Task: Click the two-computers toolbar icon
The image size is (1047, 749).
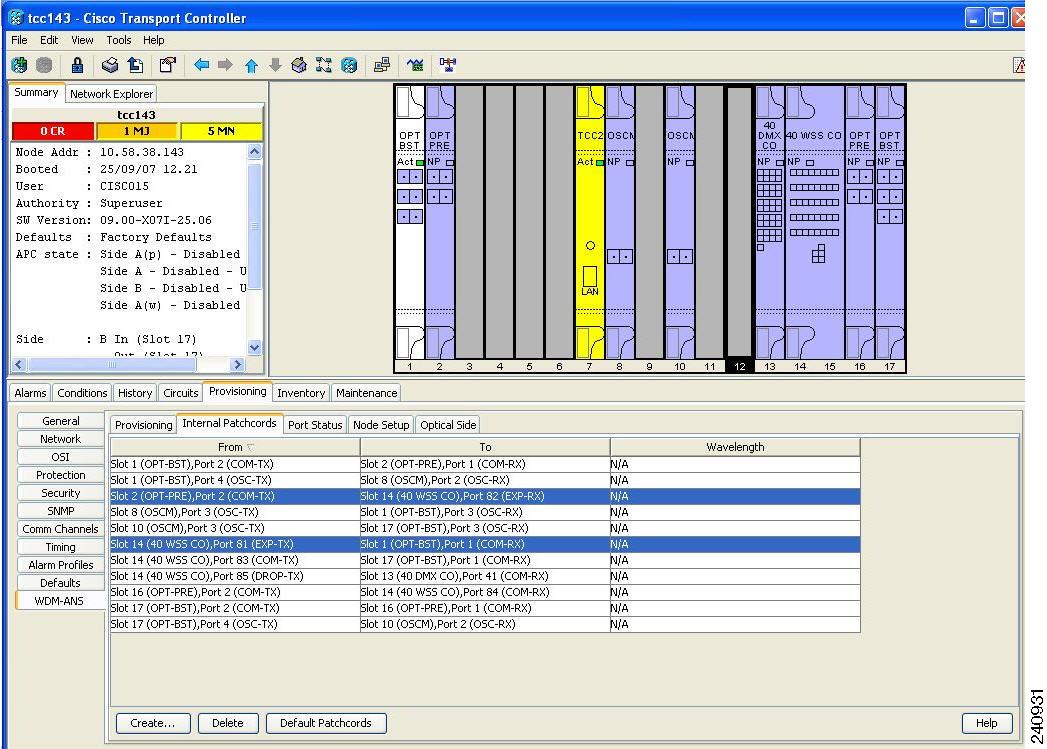Action: click(x=382, y=65)
